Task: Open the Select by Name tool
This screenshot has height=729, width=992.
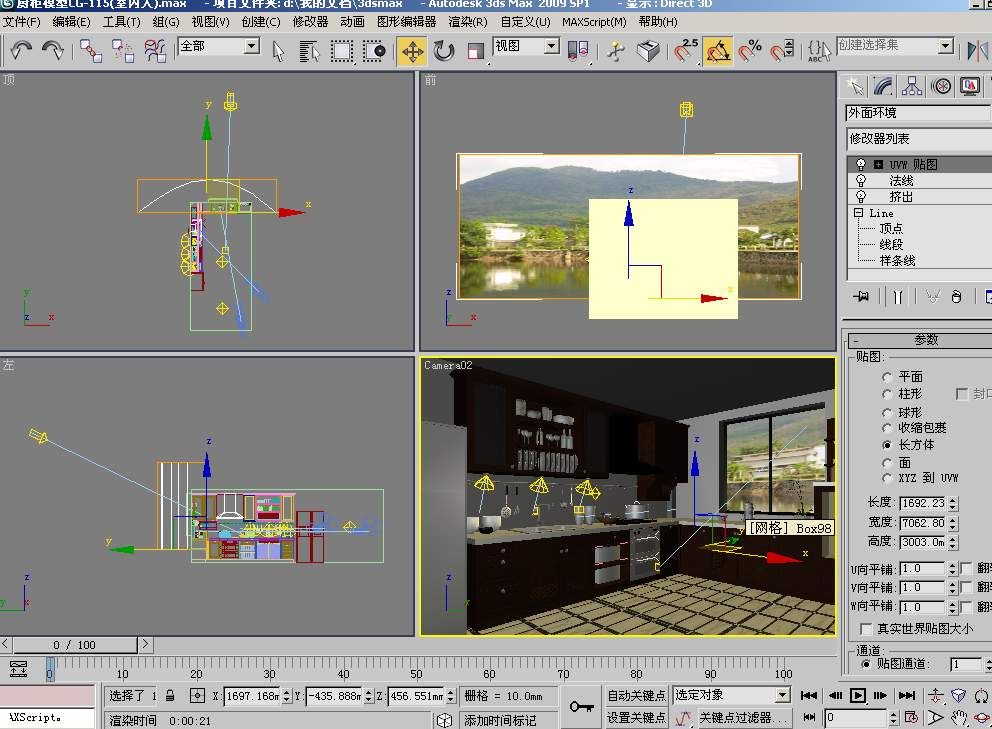Action: pyautogui.click(x=309, y=51)
